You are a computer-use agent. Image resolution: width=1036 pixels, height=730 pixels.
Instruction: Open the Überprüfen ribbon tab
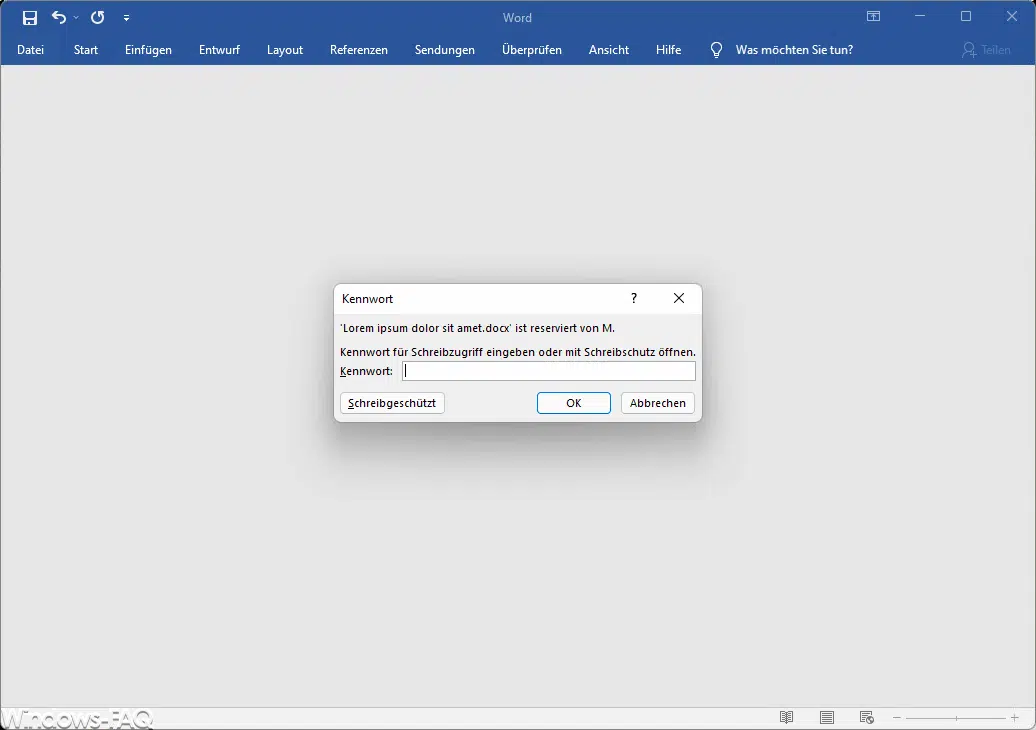pos(531,50)
